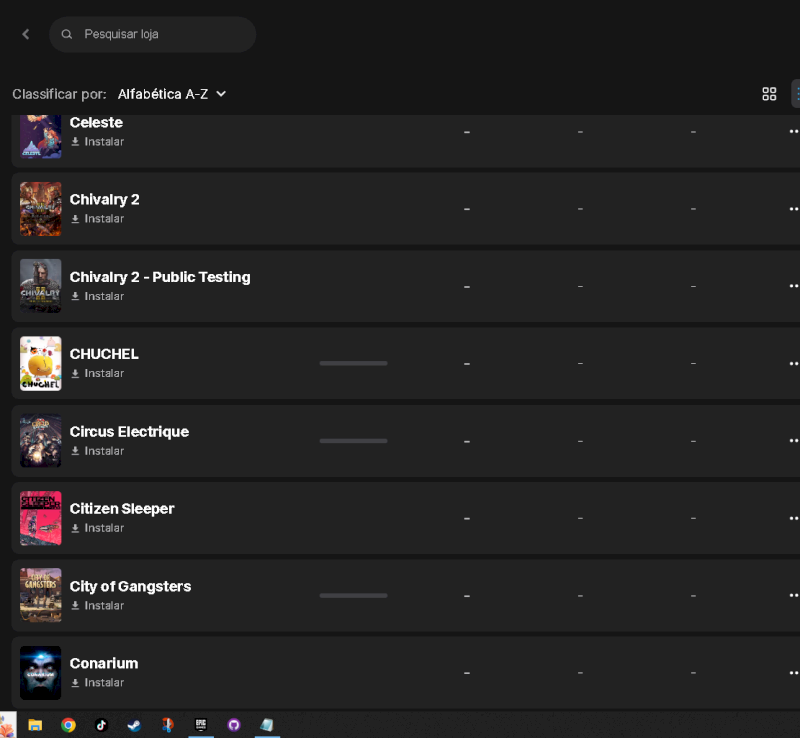Open City of Gangsters cover thumbnail
The image size is (800, 738).
[40, 595]
